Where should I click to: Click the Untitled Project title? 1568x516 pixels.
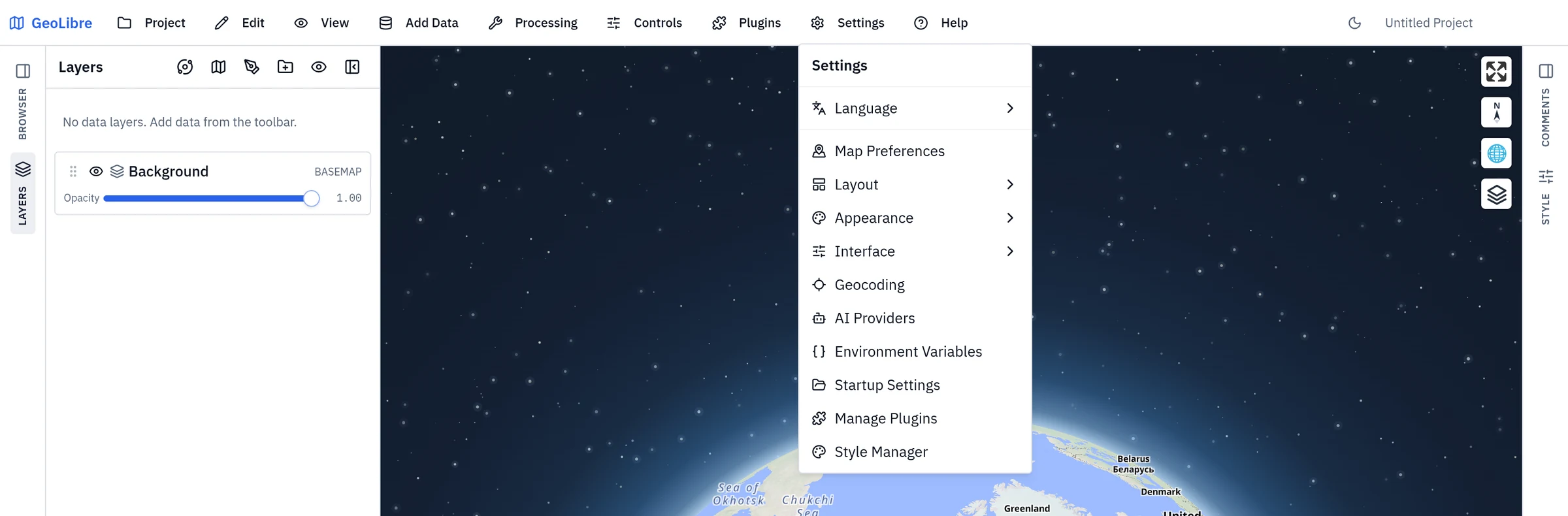point(1428,23)
